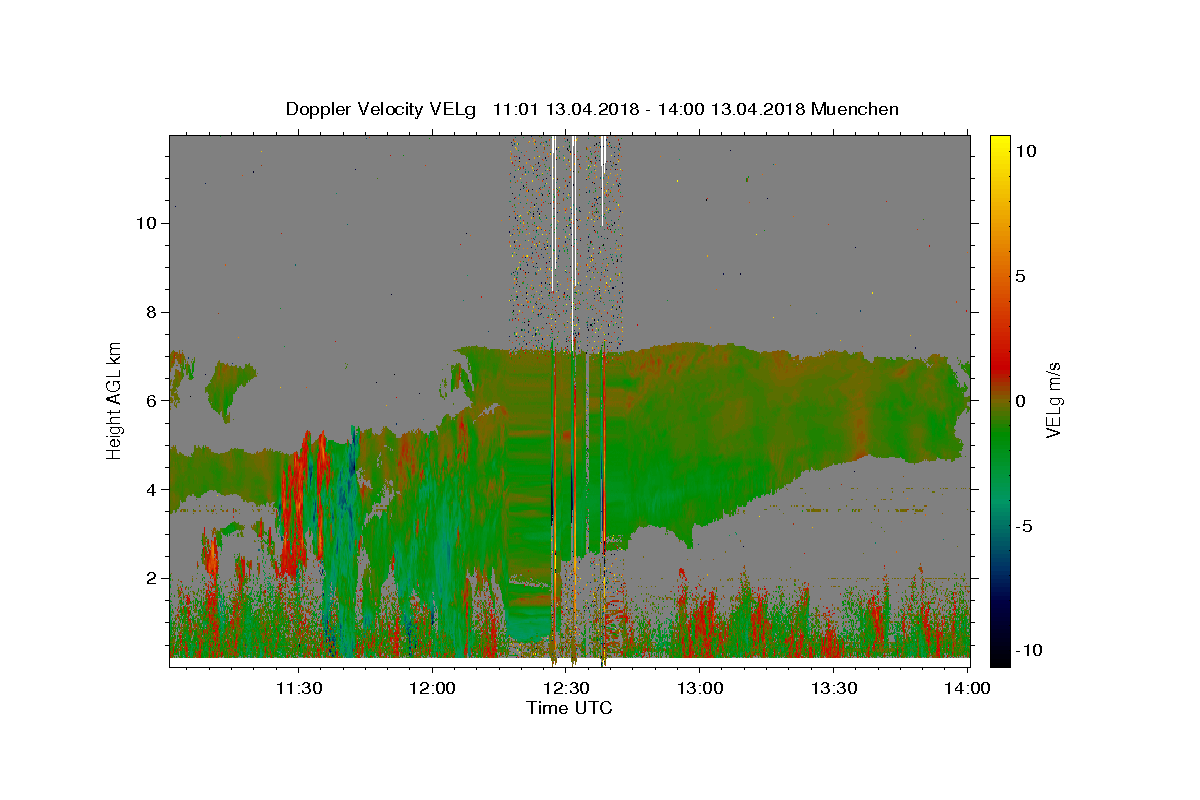
Task: Click the colorbar label '10'
Action: (1026, 150)
